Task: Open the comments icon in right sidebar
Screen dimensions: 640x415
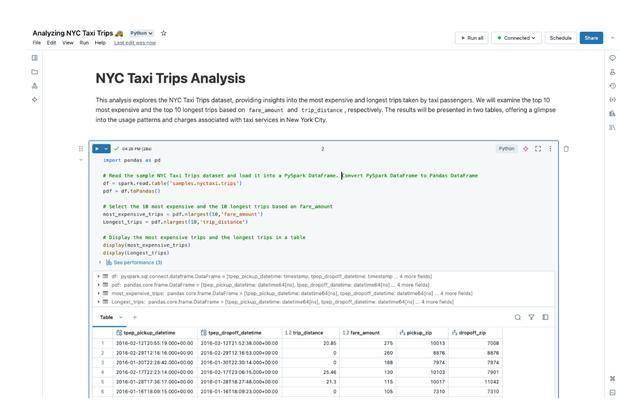Action: (x=612, y=58)
